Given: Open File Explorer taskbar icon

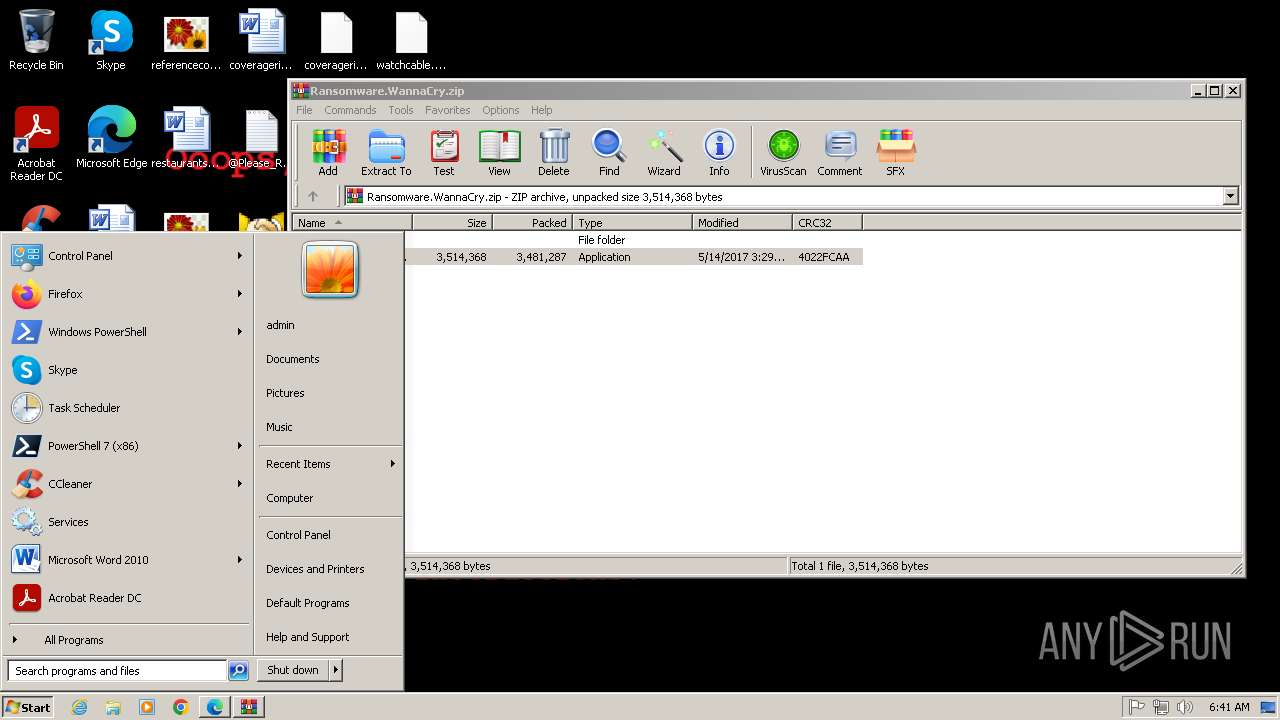Looking at the screenshot, I should coord(113,707).
